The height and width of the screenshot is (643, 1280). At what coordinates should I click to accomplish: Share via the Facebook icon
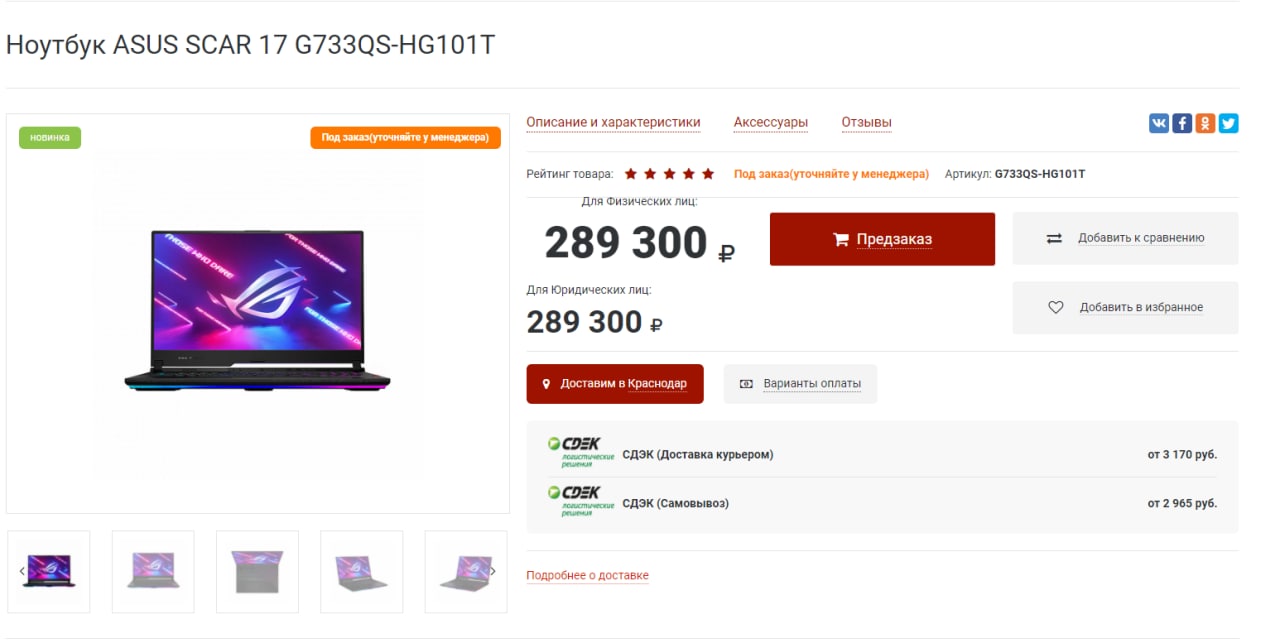click(1182, 123)
